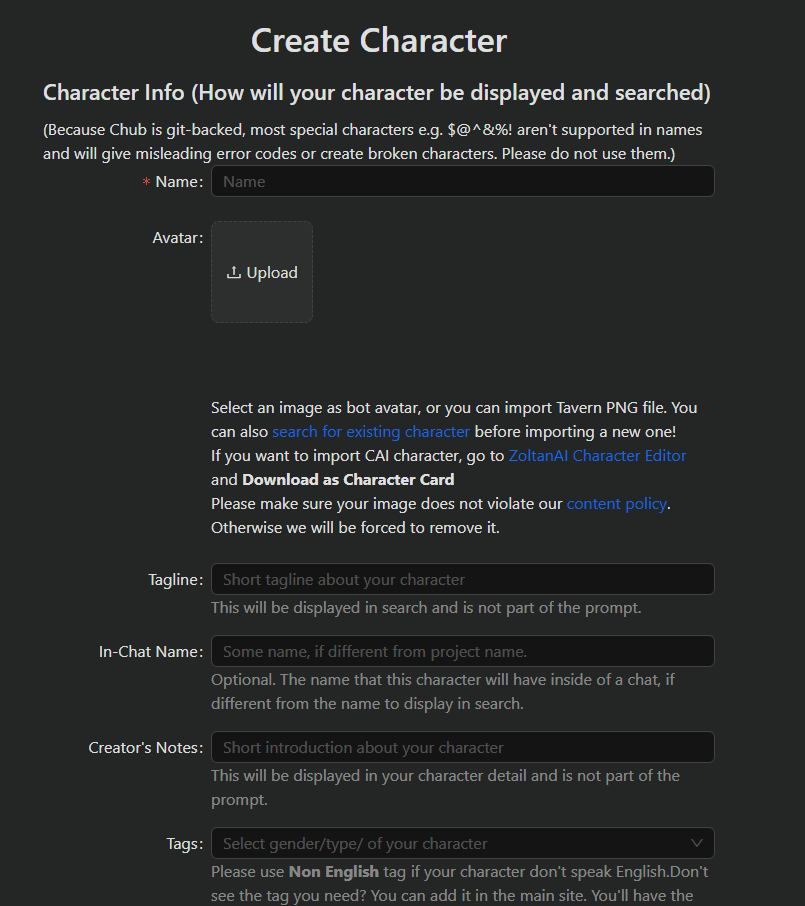The image size is (805, 906).
Task: Click the 'In-Chat Name:' field label
Action: (x=151, y=652)
